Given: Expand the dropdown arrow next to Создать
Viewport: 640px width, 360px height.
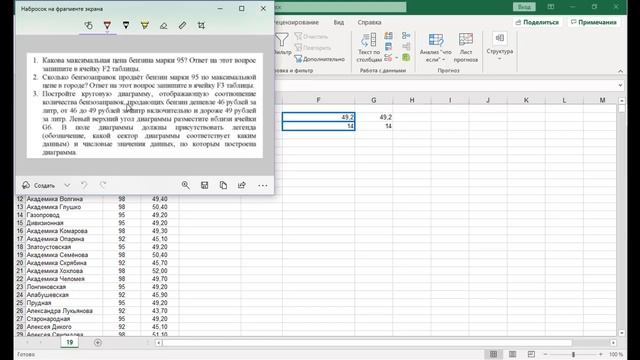Looking at the screenshot, I should [67, 185].
